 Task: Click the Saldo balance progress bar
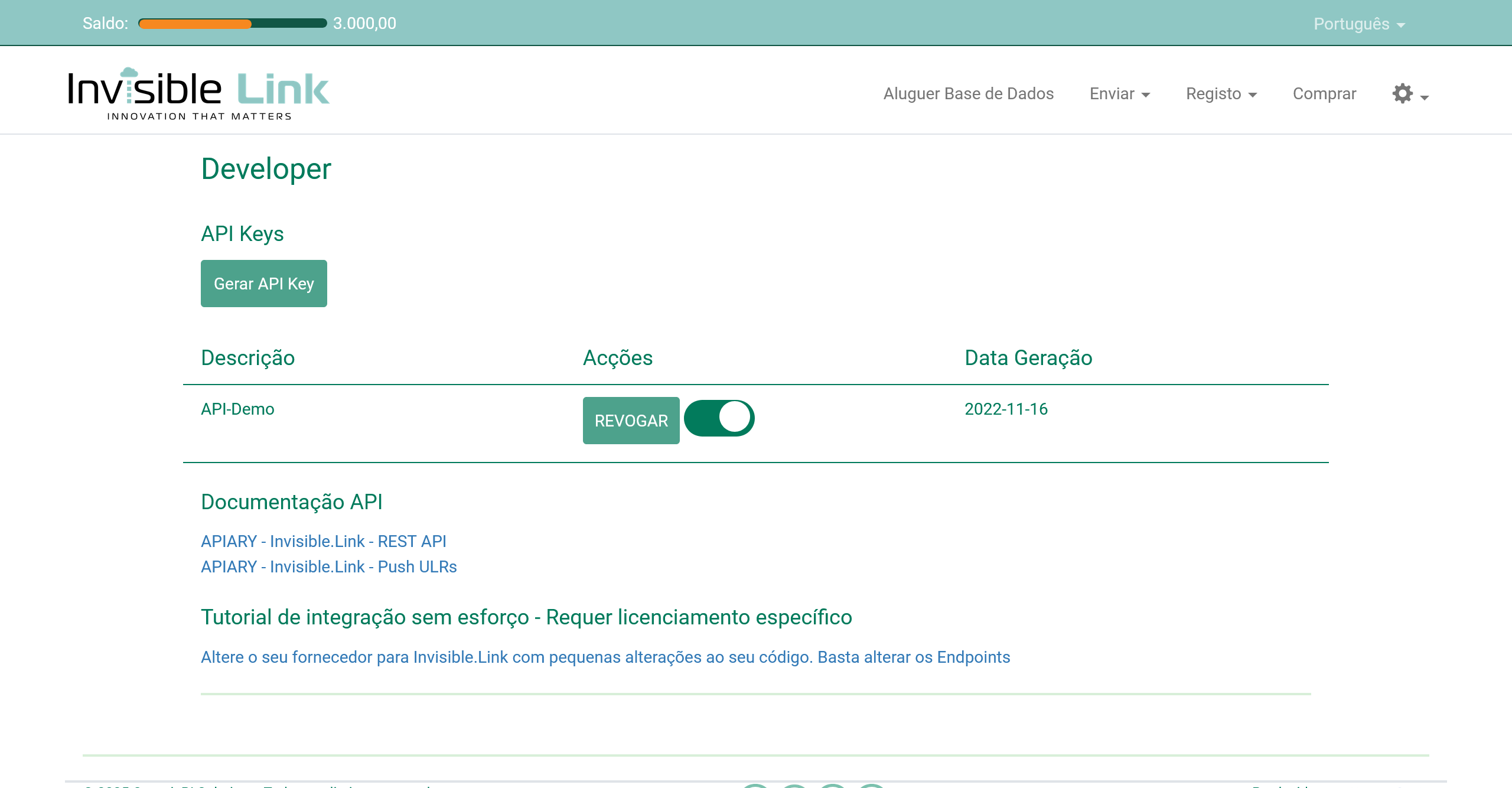tap(232, 24)
